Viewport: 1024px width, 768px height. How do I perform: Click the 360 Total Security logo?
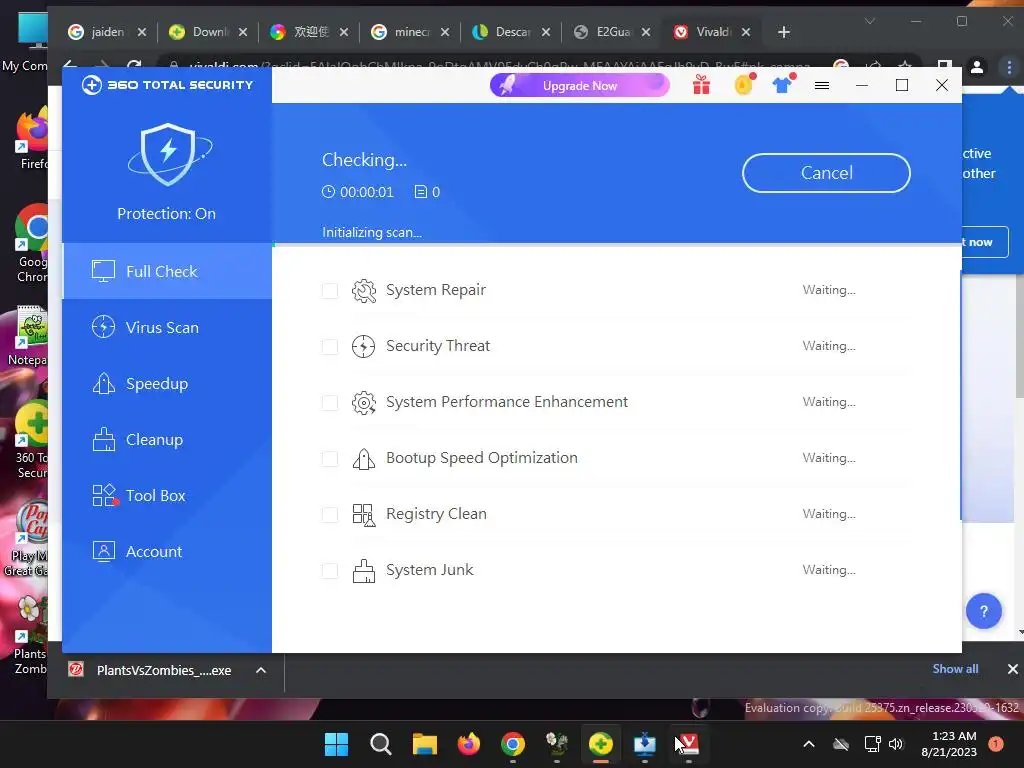pyautogui.click(x=167, y=85)
